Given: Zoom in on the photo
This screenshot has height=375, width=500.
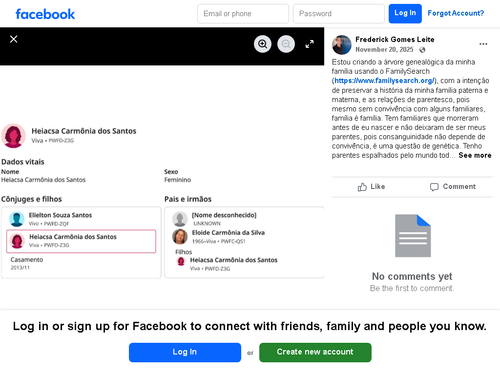Looking at the screenshot, I should point(263,44).
